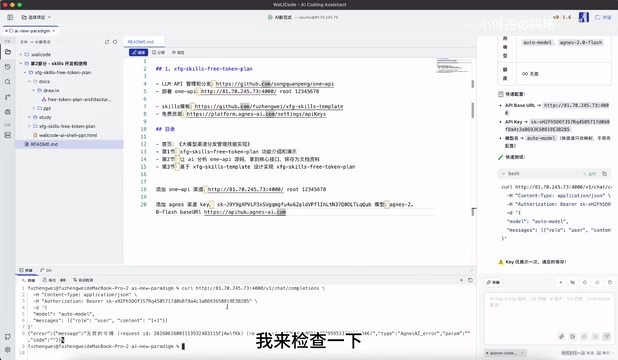Click the user avatar icon in top-right

pyautogui.click(x=584, y=17)
